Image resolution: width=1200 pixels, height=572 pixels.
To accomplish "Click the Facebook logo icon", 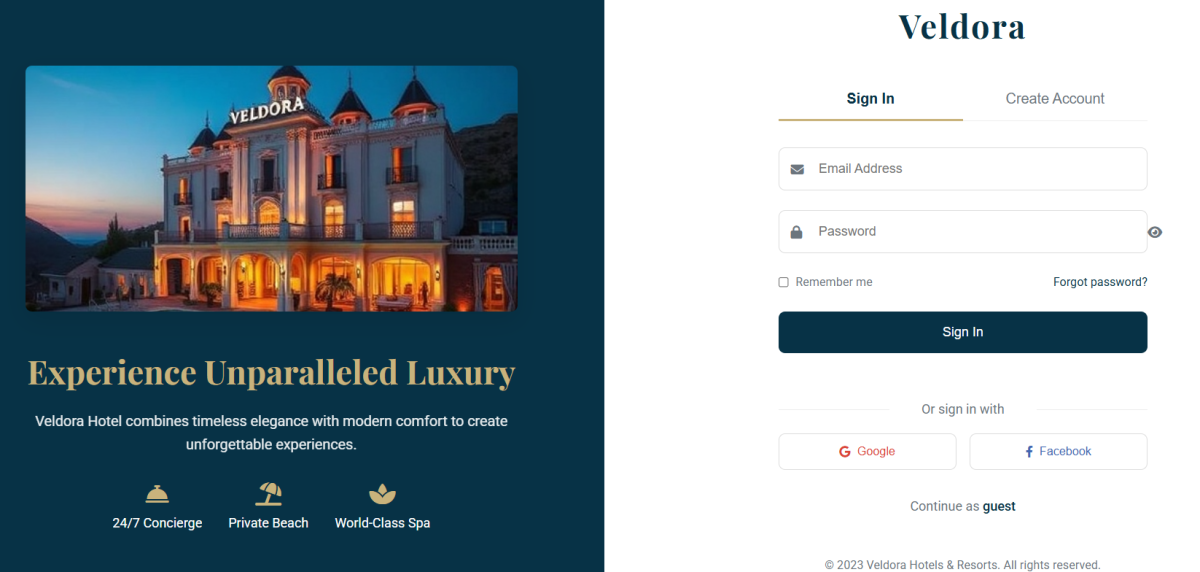I will point(1029,452).
